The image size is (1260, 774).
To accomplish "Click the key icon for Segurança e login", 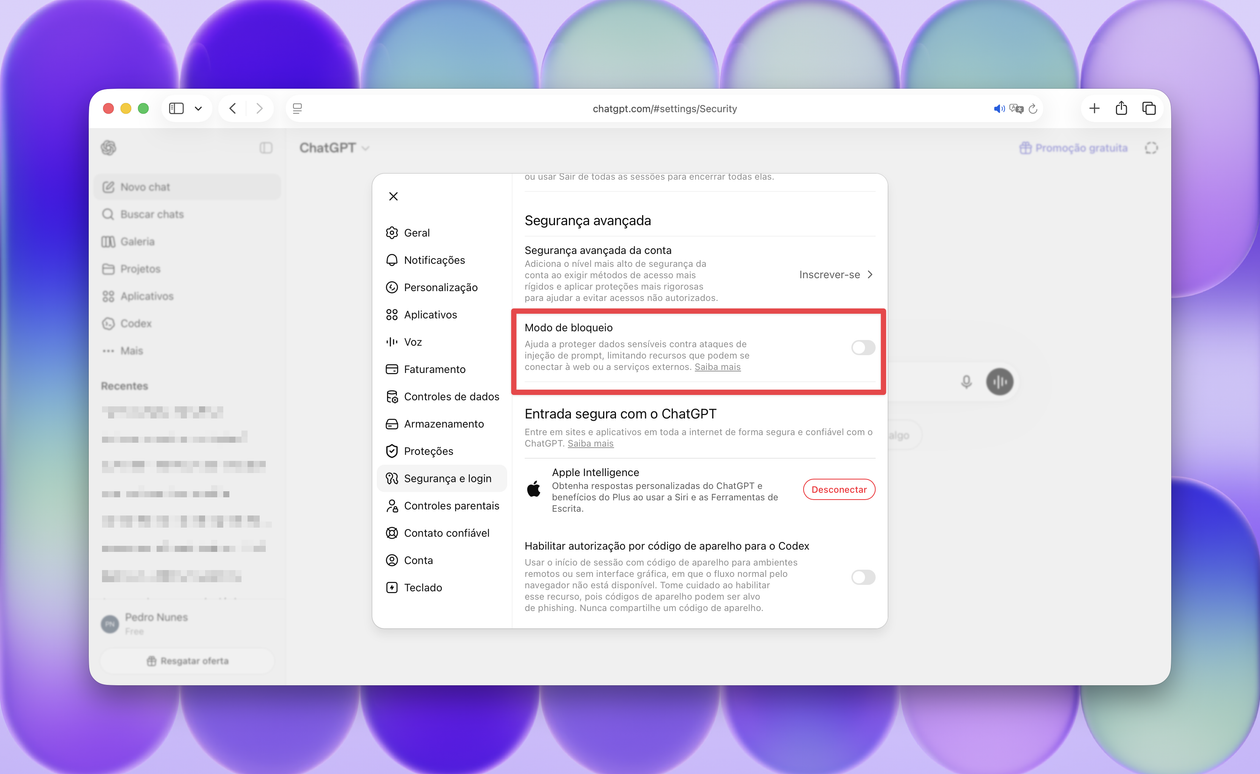I will (x=392, y=479).
